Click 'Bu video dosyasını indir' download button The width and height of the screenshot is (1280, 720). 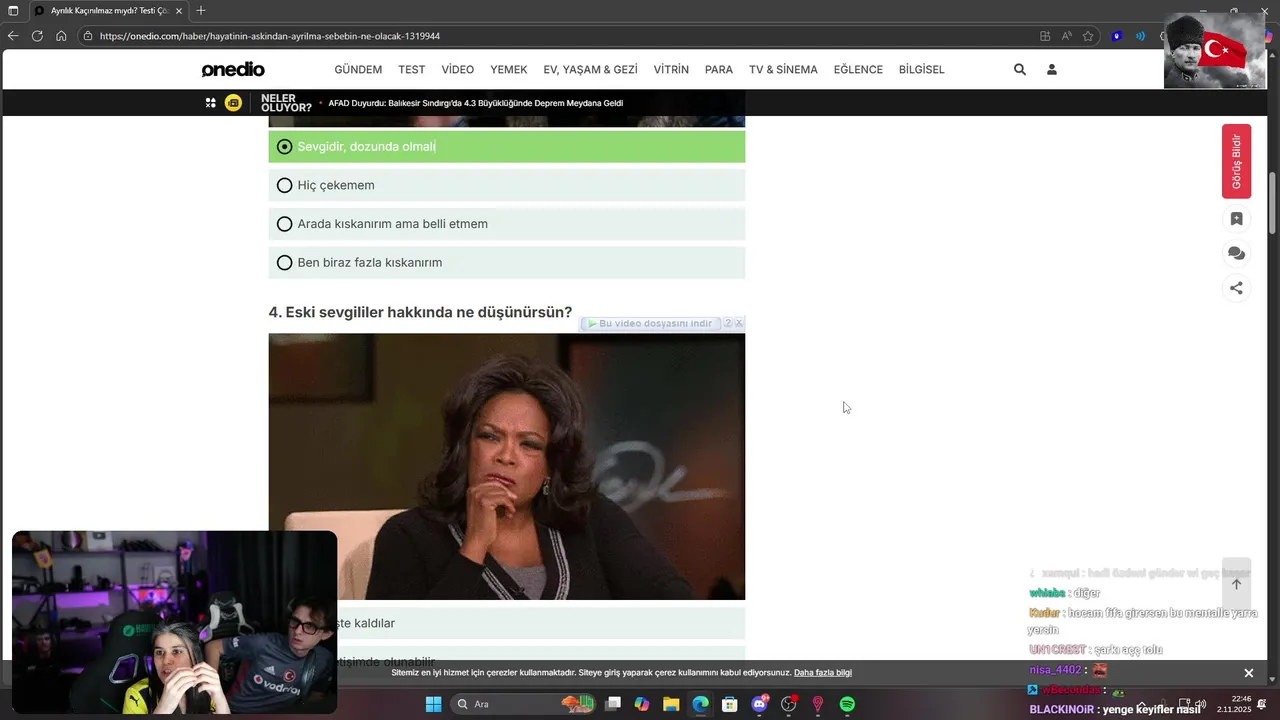650,324
